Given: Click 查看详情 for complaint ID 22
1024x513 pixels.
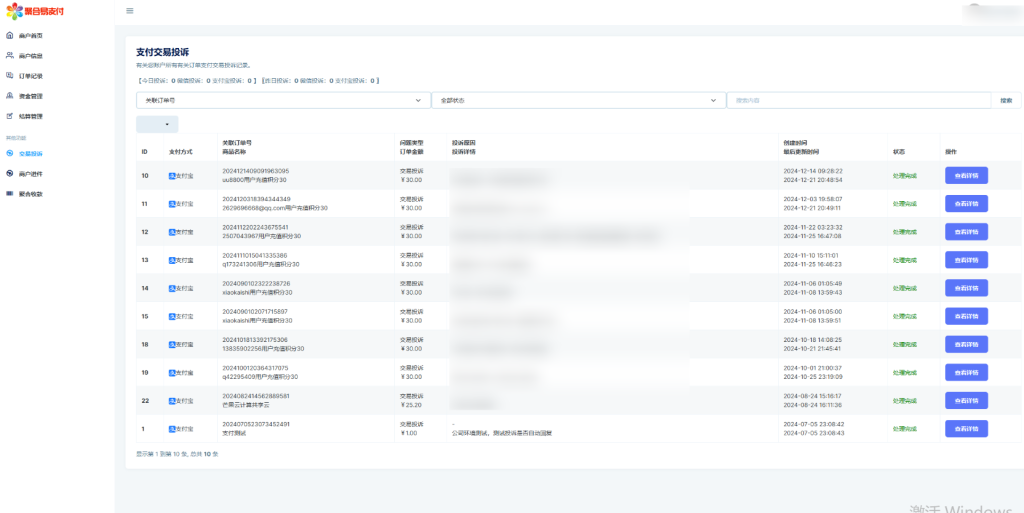Looking at the screenshot, I should click(x=966, y=400).
